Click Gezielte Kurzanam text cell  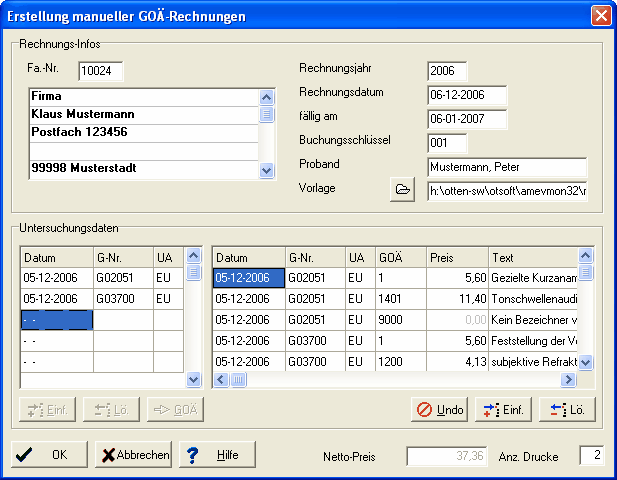coord(533,278)
